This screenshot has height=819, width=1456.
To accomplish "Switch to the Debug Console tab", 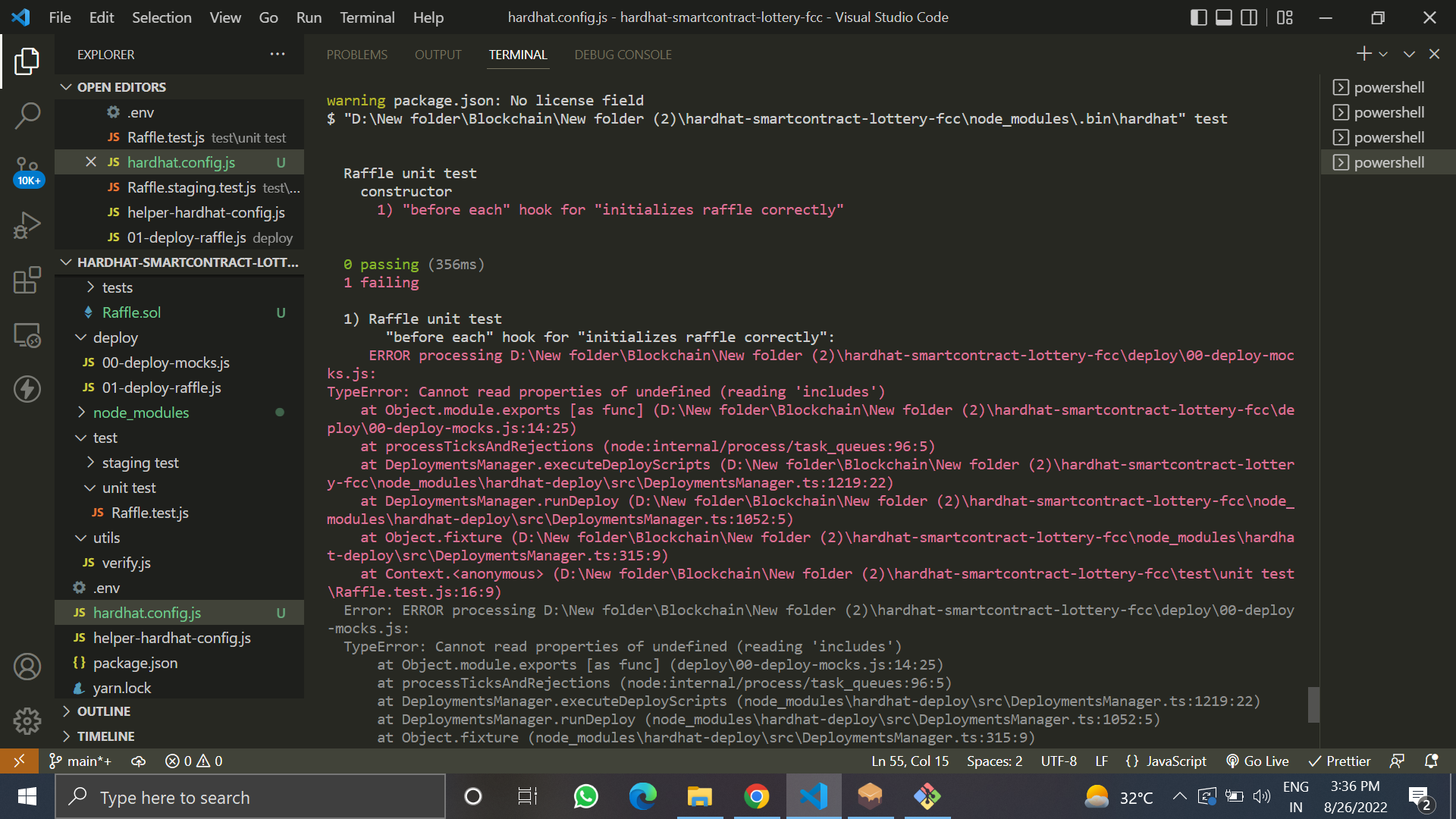I will [623, 55].
